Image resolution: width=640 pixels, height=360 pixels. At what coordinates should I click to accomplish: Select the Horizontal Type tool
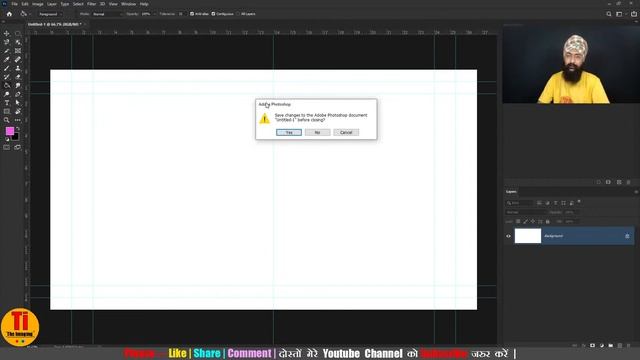pos(7,102)
